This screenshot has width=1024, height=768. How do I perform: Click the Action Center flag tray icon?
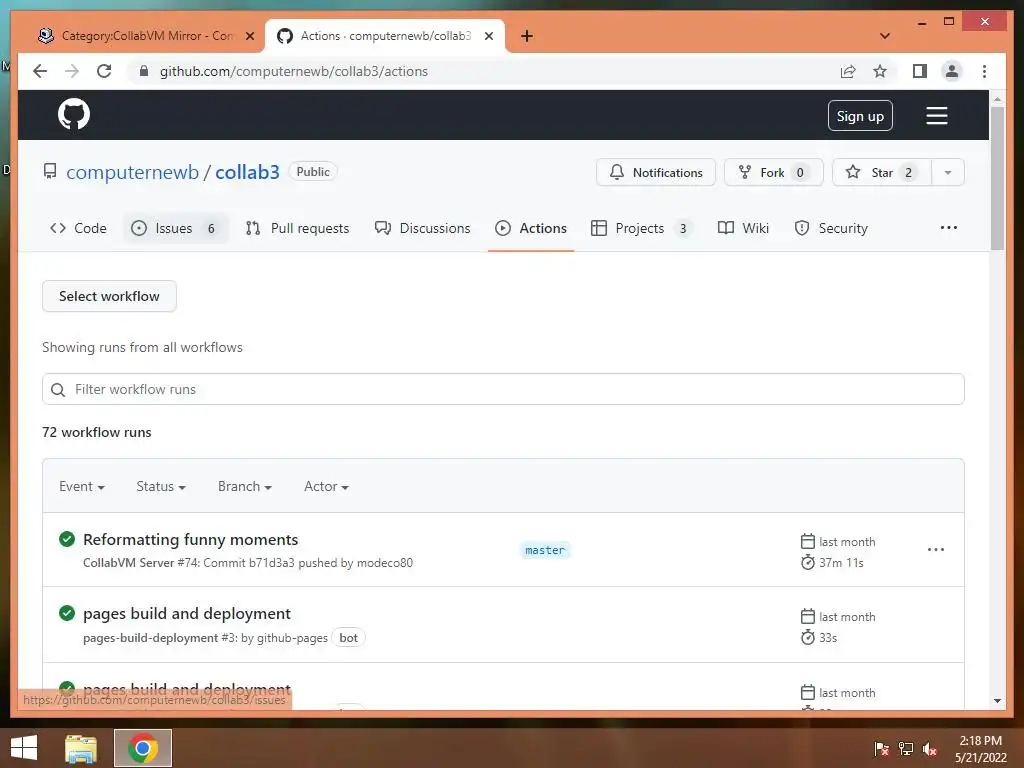pos(882,749)
